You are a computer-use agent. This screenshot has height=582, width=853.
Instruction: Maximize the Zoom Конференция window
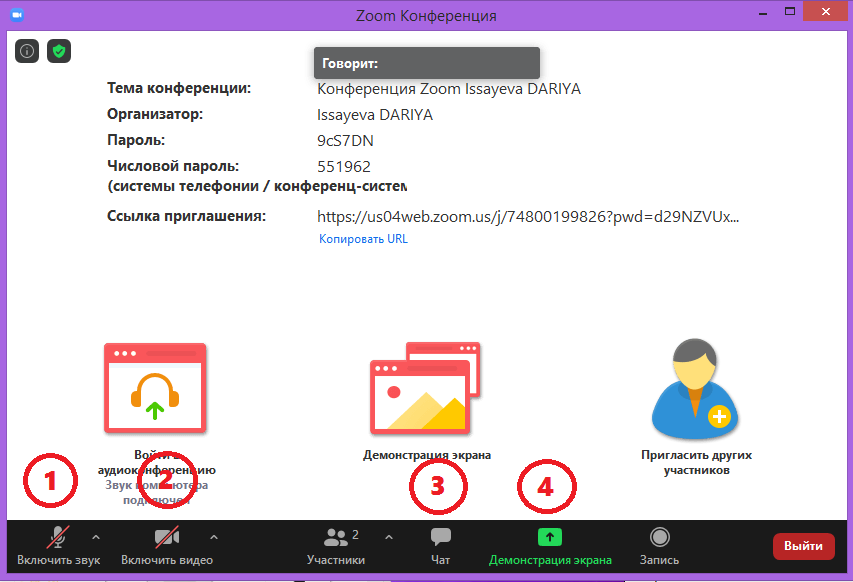tap(790, 12)
